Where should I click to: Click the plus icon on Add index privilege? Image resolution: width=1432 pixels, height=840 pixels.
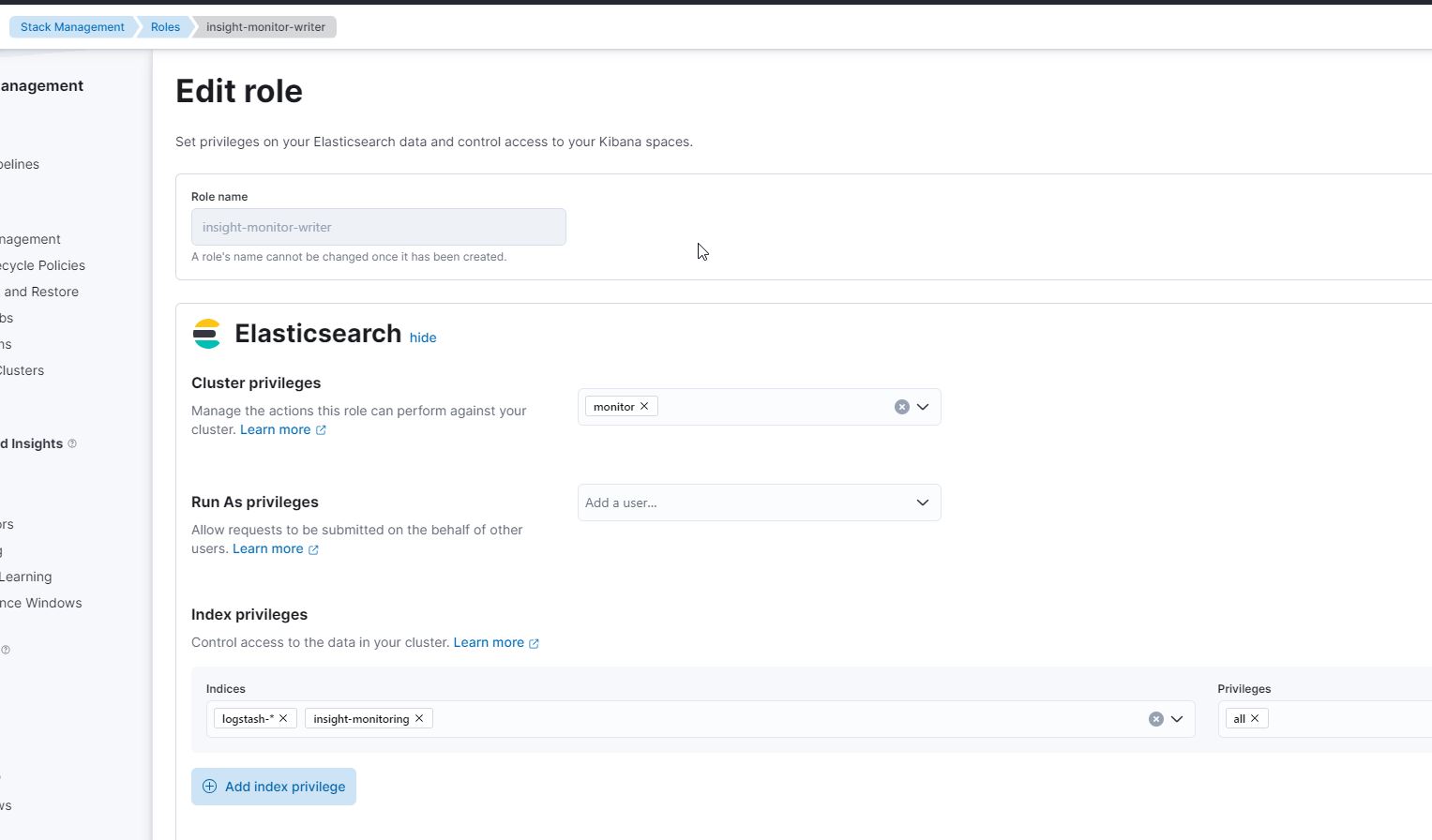[x=212, y=787]
